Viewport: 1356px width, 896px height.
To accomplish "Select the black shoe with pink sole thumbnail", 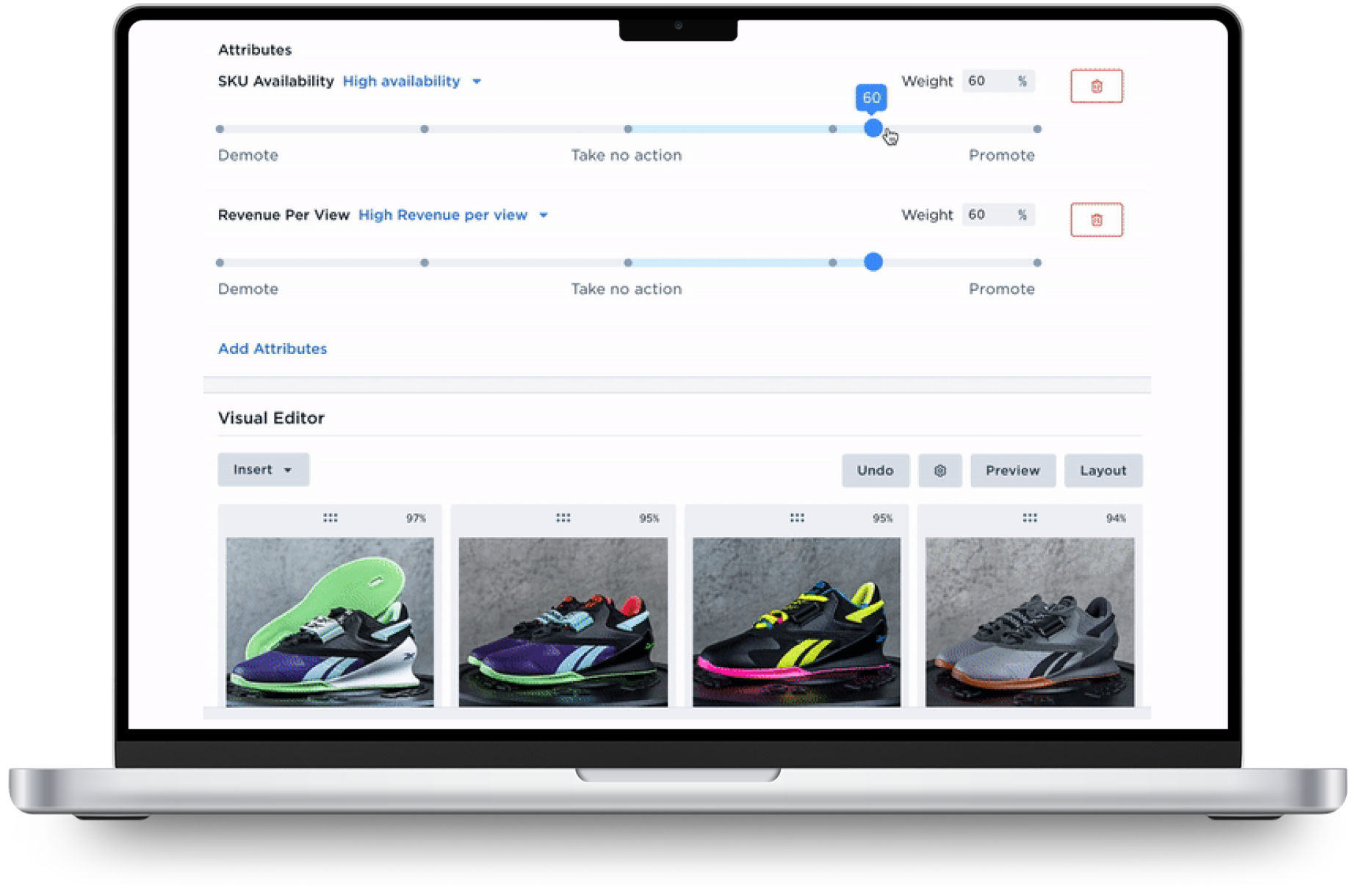I will [796, 622].
